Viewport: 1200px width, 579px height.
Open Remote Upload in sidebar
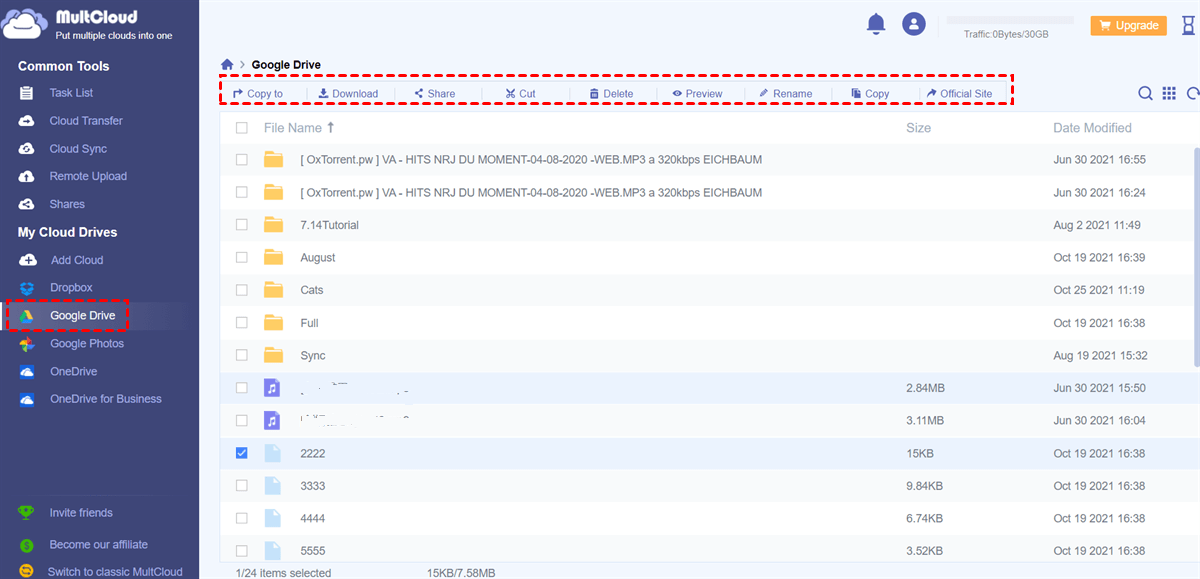coord(88,176)
